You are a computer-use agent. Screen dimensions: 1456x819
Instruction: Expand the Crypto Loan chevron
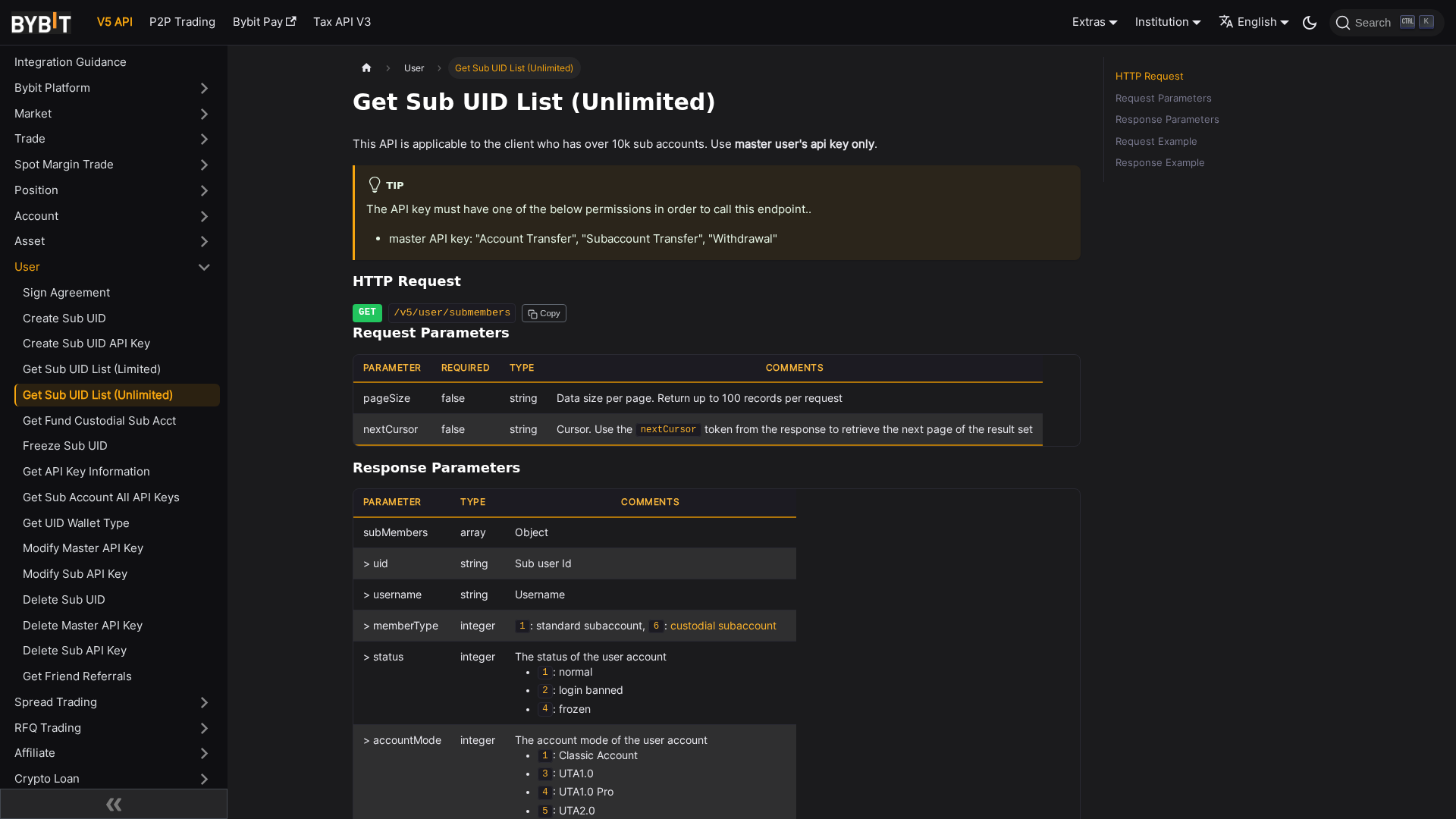point(204,779)
